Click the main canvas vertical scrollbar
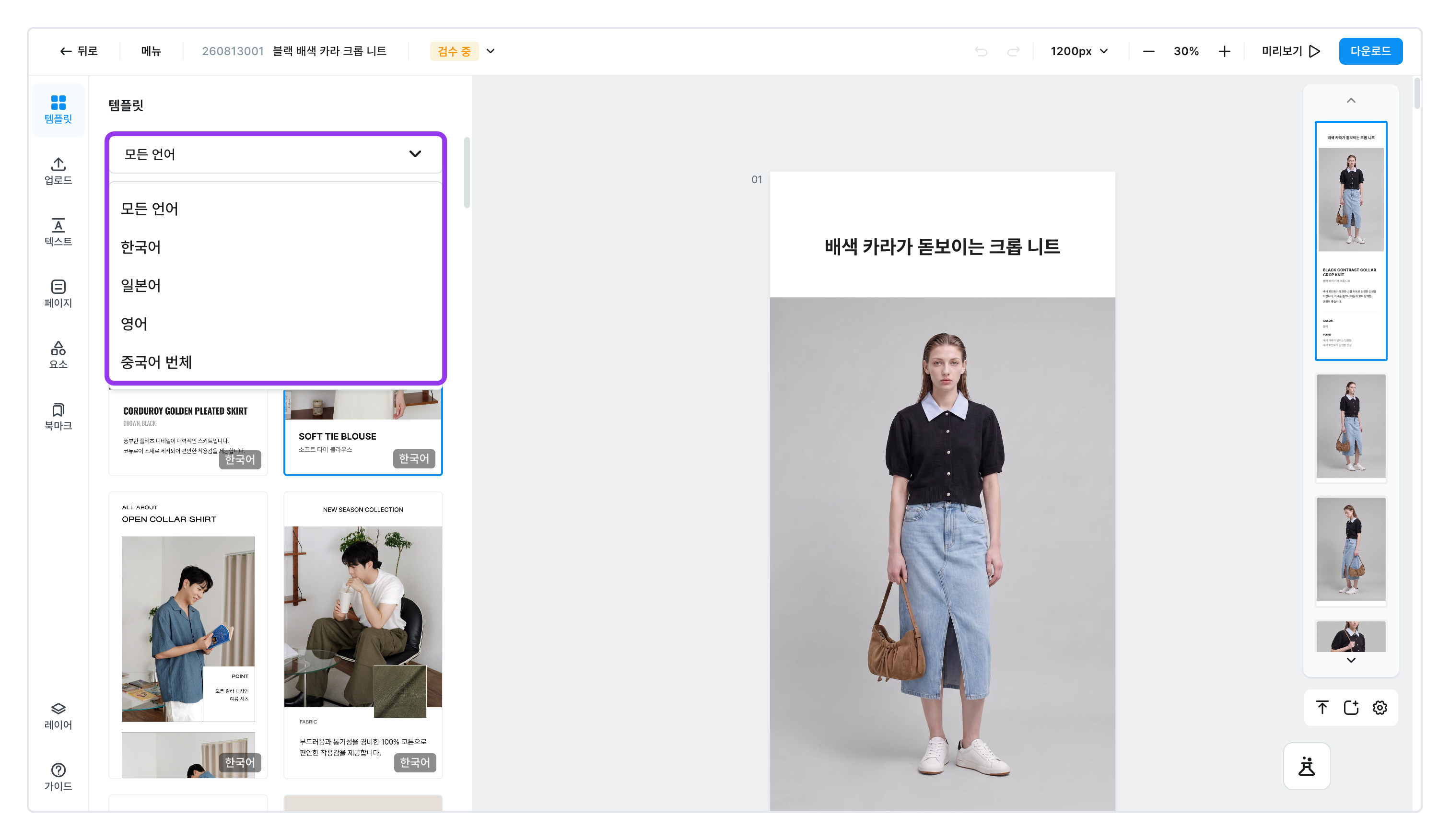 1416,92
